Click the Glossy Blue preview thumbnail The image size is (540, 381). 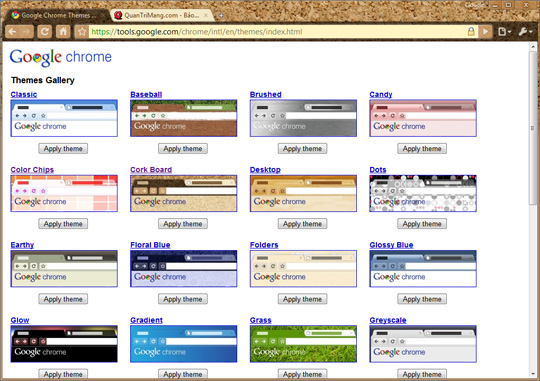[x=423, y=269]
